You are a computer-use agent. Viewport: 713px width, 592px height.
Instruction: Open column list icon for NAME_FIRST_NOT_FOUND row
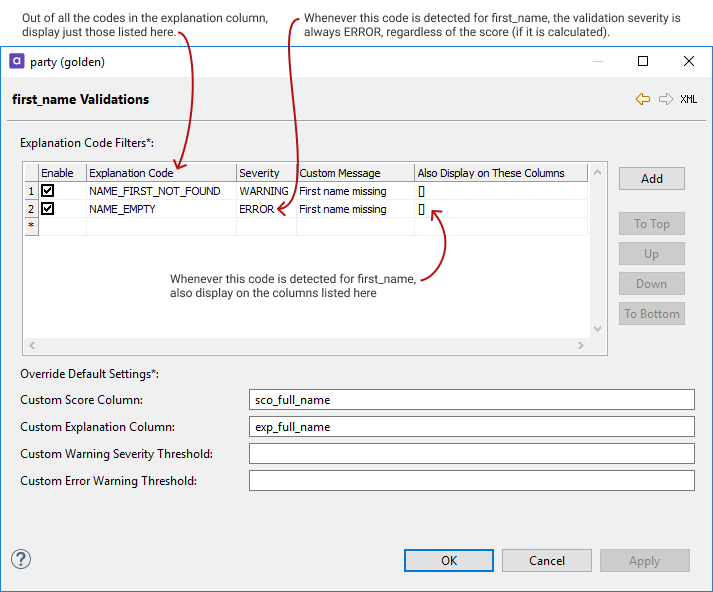[x=421, y=191]
